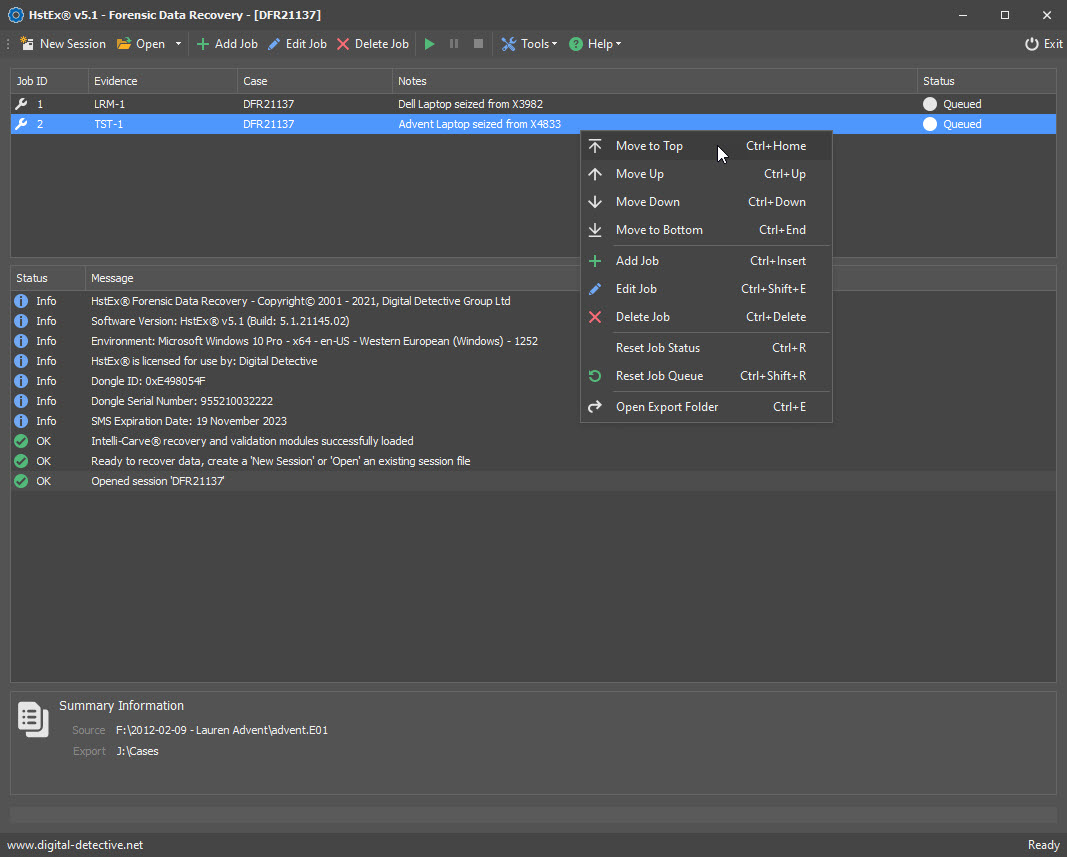Select the LRM-1 evidence cell
The width and height of the screenshot is (1067, 857).
(x=109, y=104)
